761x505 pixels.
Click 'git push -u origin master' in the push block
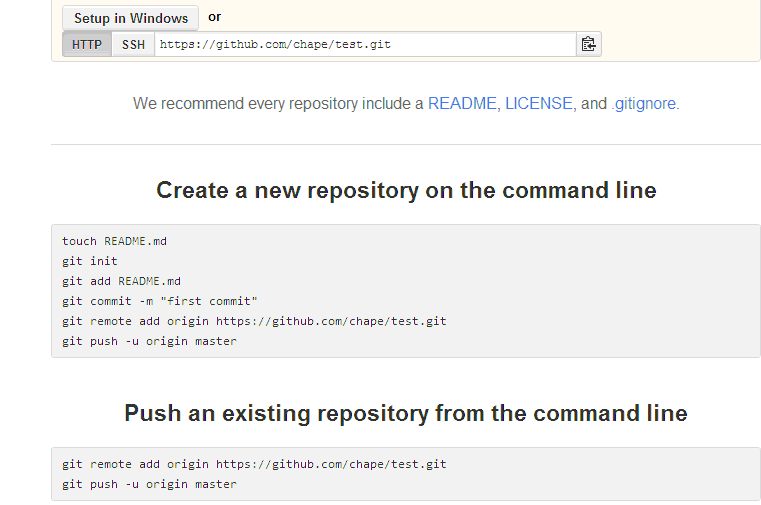click(x=149, y=484)
